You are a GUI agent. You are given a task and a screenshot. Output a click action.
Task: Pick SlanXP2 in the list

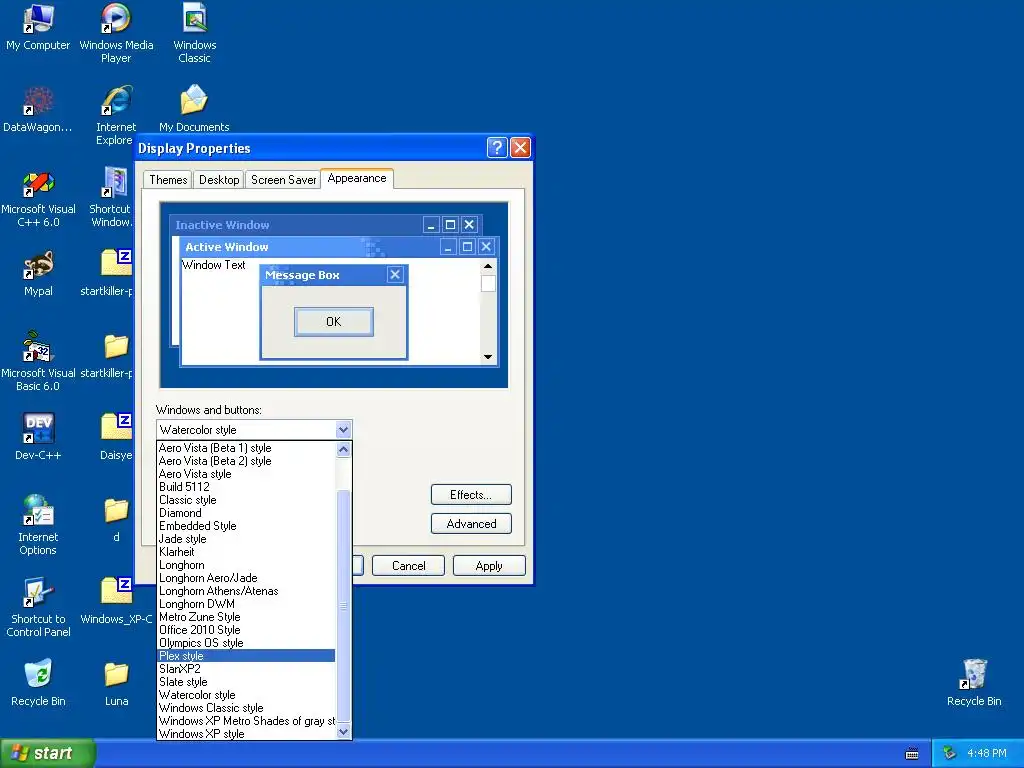point(247,669)
